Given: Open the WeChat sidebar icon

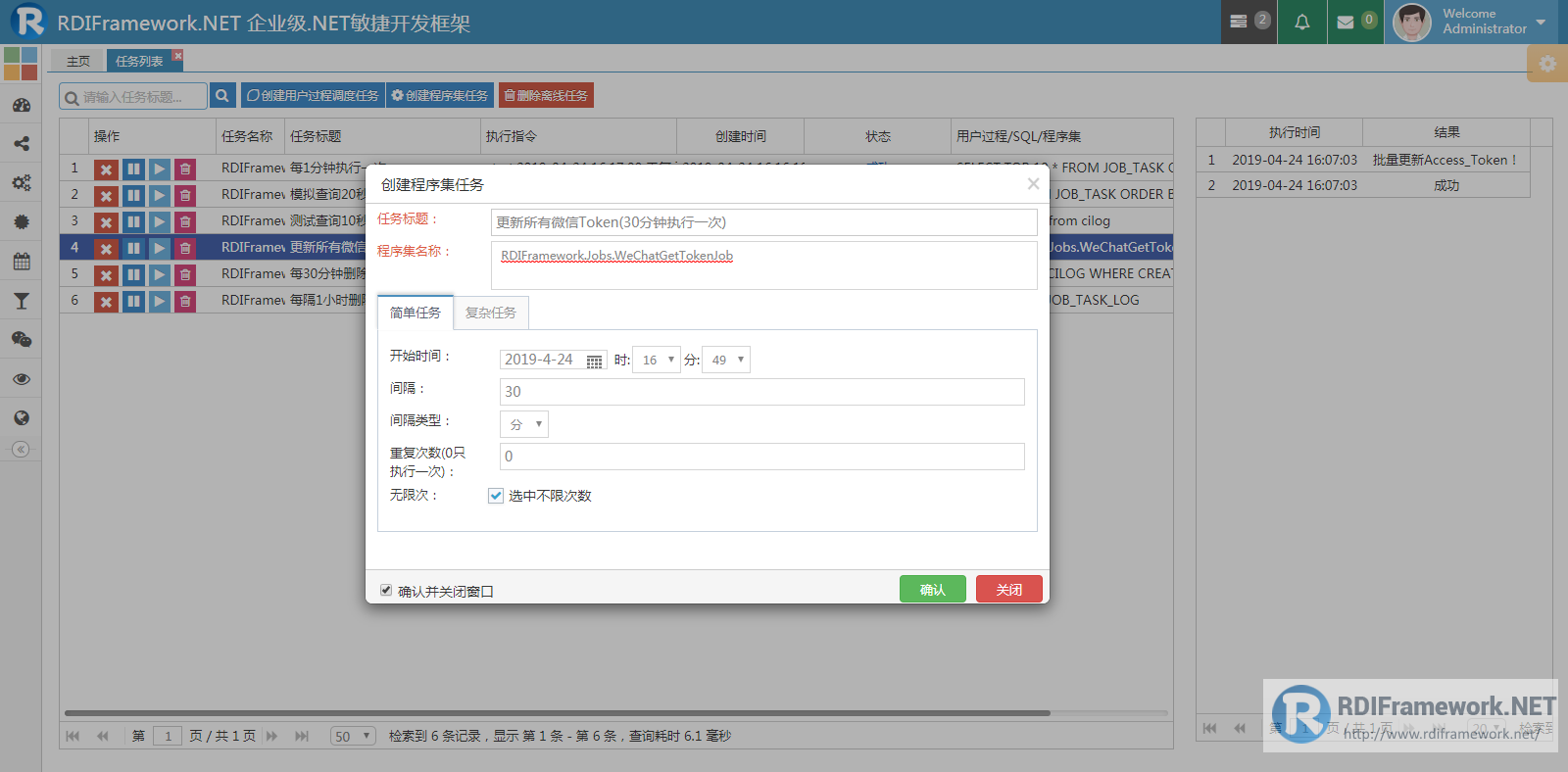Looking at the screenshot, I should point(21,340).
